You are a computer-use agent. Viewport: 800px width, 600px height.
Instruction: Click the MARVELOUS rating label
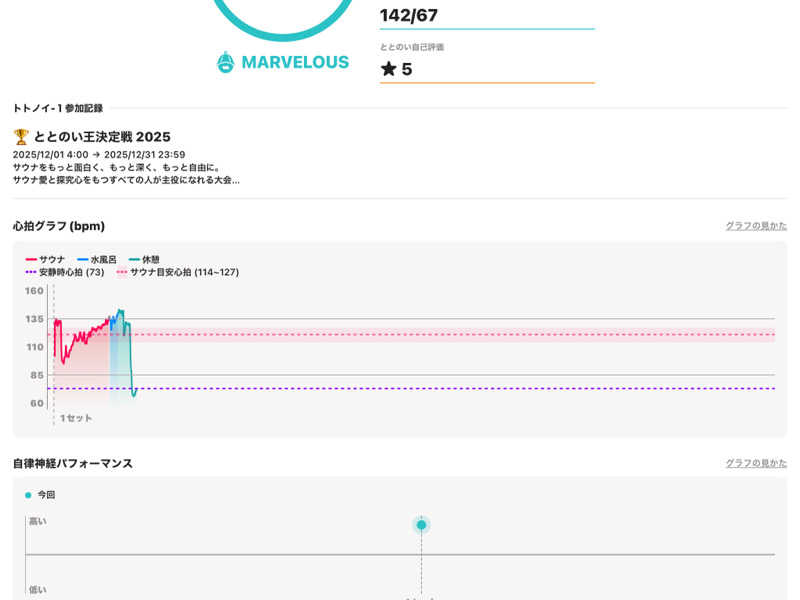coord(294,62)
